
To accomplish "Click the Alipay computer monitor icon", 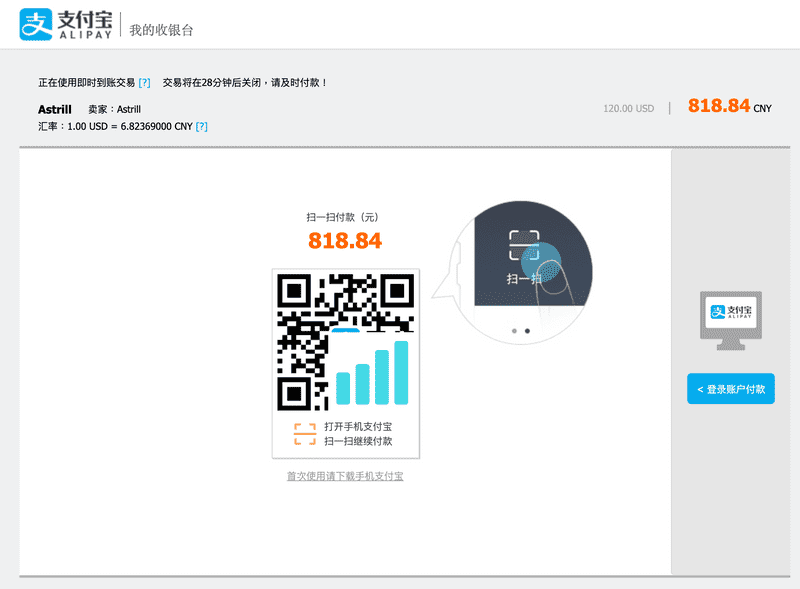I will [731, 321].
